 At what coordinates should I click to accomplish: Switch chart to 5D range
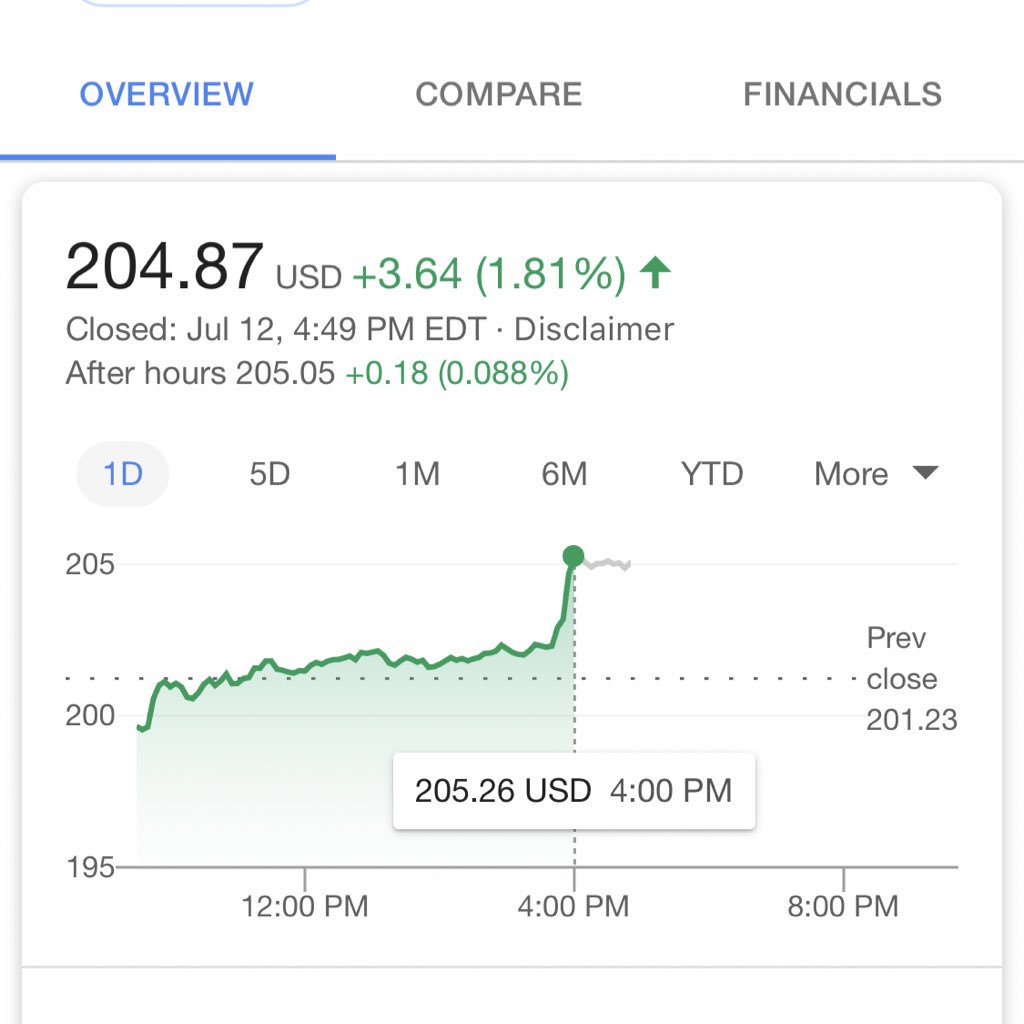click(x=269, y=473)
